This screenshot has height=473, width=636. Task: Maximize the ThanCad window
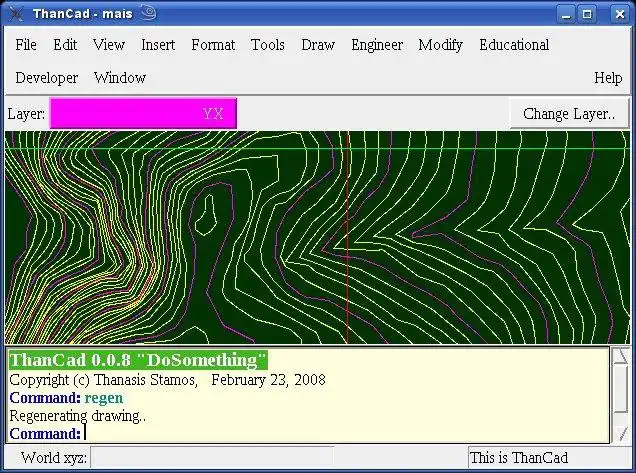click(587, 15)
